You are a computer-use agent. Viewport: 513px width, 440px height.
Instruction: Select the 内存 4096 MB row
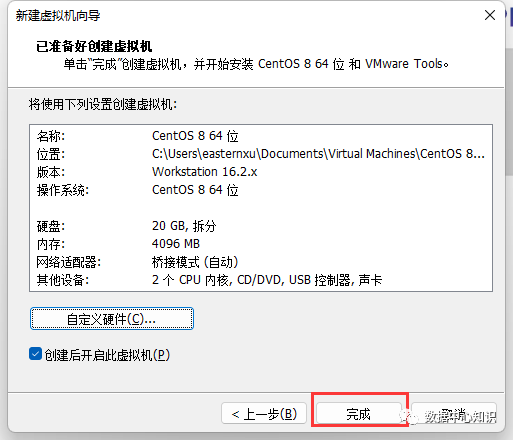click(x=261, y=244)
